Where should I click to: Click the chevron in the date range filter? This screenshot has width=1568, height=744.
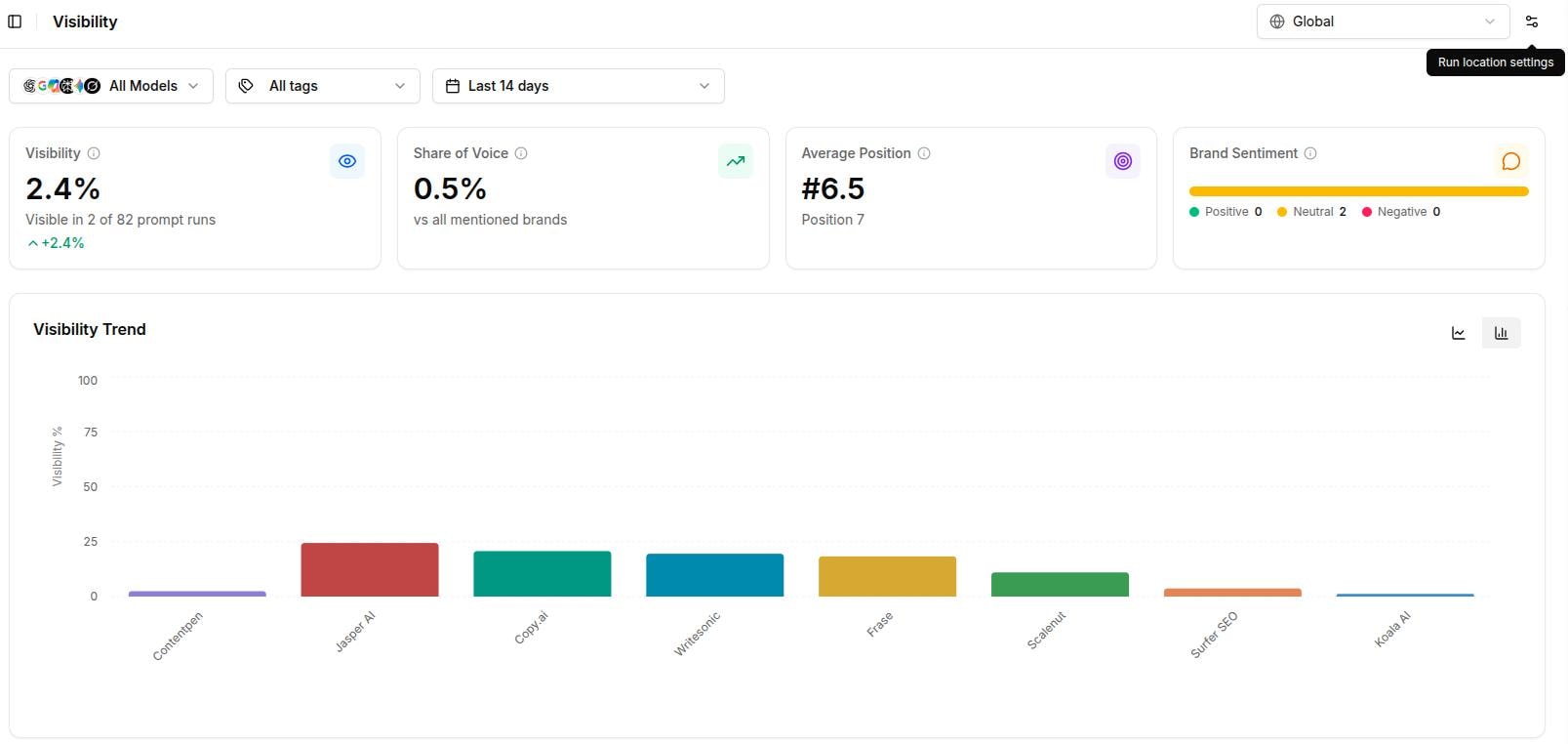pos(704,86)
